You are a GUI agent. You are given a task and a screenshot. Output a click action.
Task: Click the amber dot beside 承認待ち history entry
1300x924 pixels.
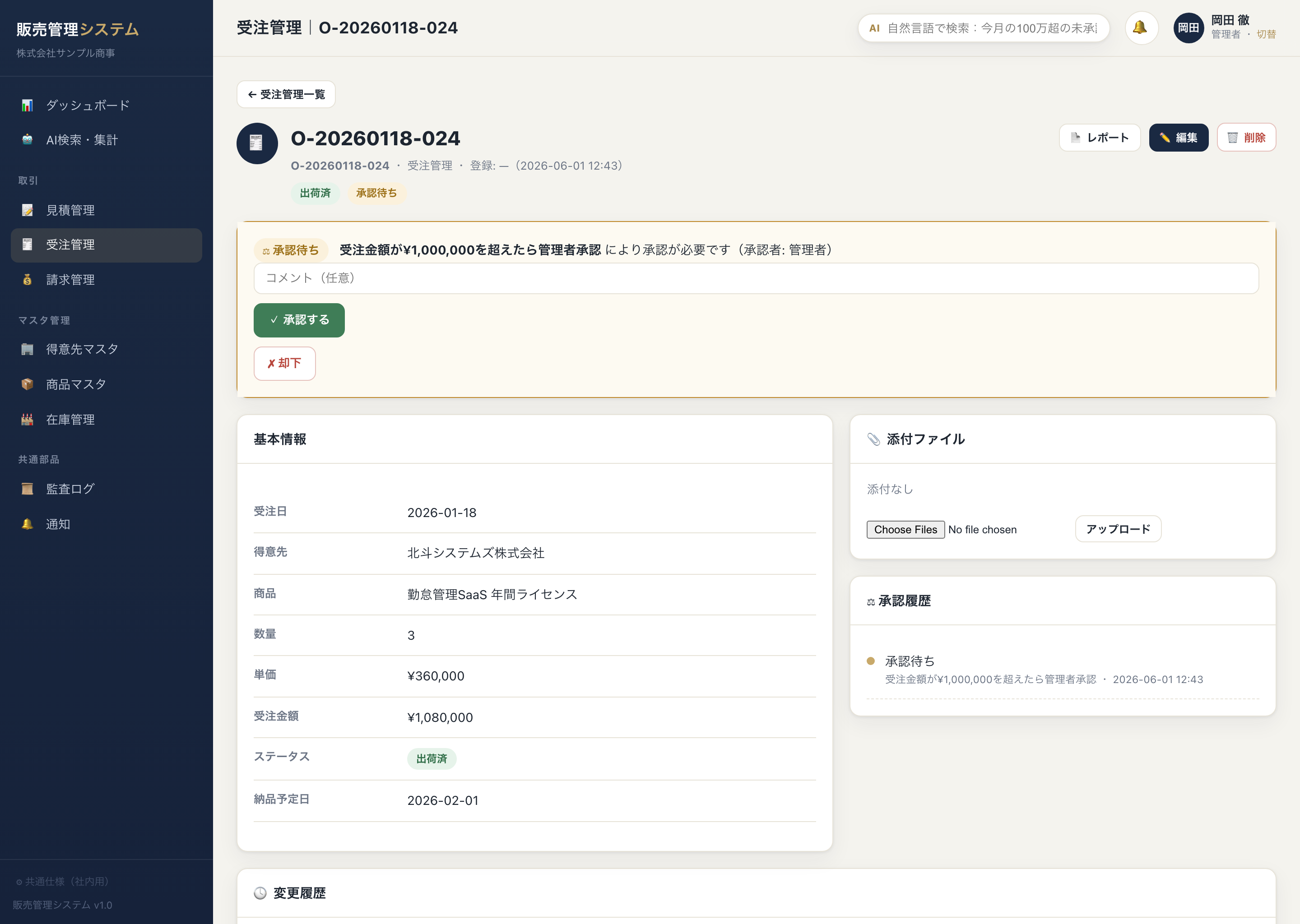[x=870, y=661]
